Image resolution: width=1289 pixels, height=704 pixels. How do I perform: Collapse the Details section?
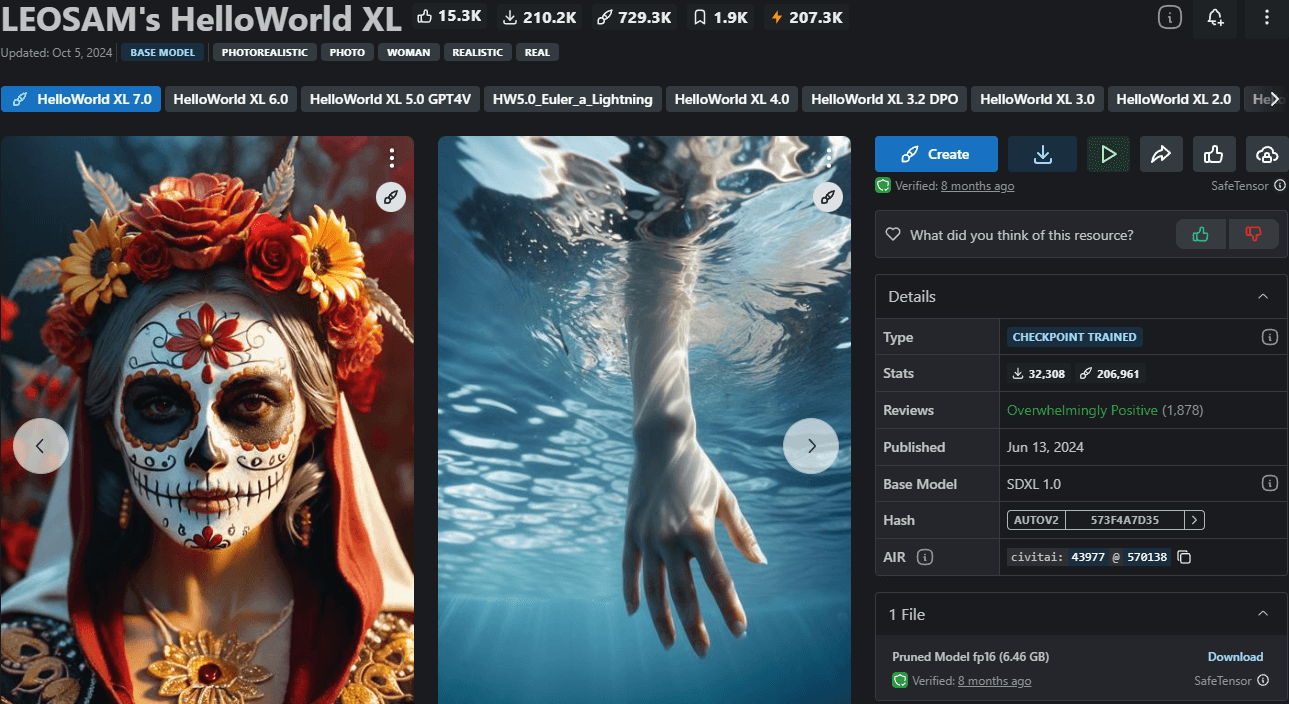(1263, 296)
